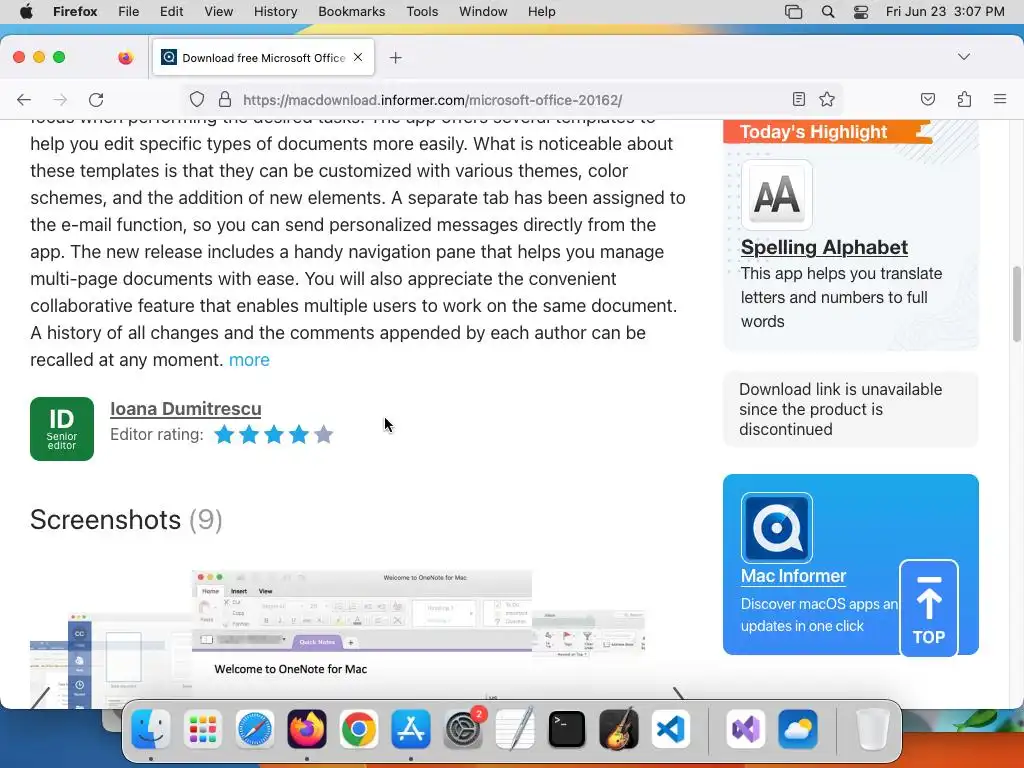Open the OneNote welcome screenshot thumbnail
This screenshot has height=768, width=1024.
pyautogui.click(x=362, y=637)
